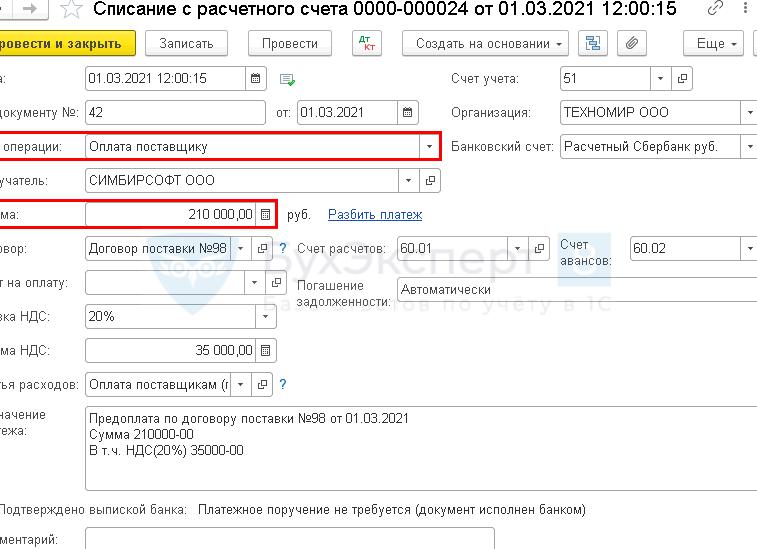Expand Банковский счет dropdown
The image size is (757, 549).
pyautogui.click(x=749, y=146)
